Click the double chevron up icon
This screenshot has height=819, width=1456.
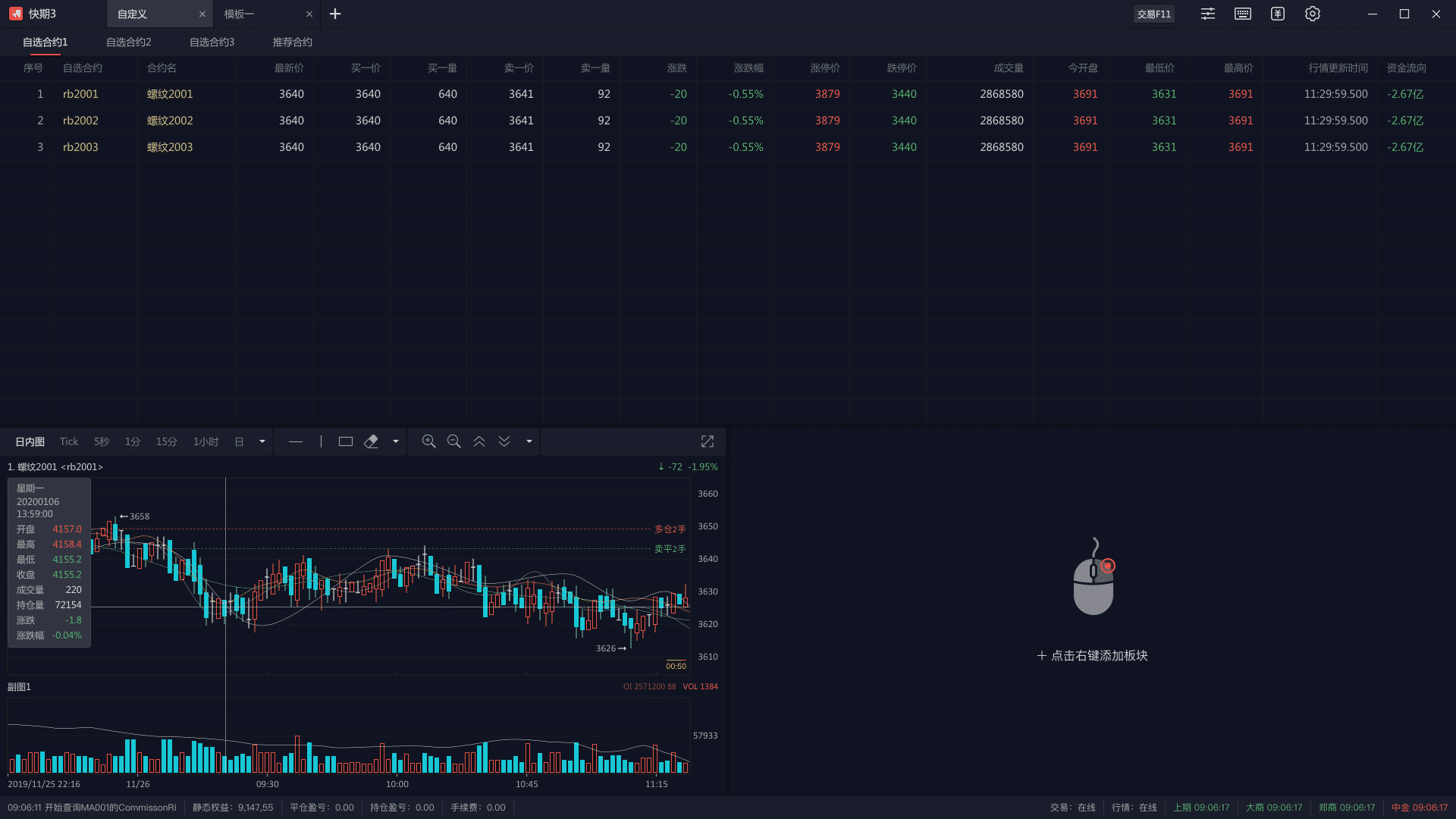click(x=479, y=441)
